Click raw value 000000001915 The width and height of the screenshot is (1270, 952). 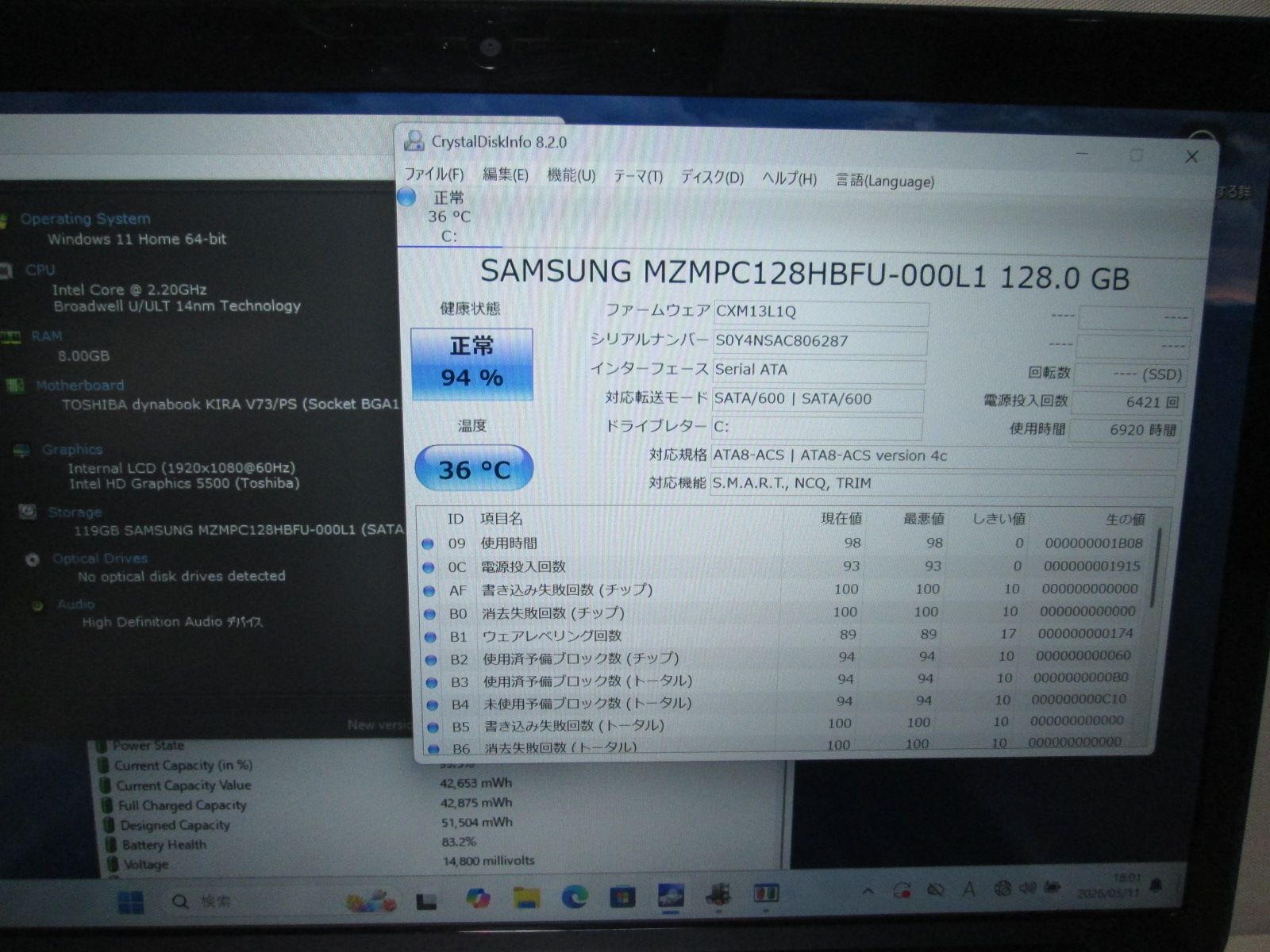click(x=1091, y=566)
